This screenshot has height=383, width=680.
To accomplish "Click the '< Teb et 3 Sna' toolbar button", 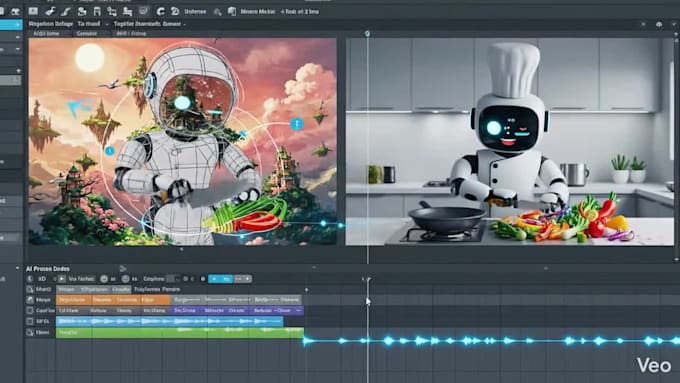I will [x=300, y=12].
